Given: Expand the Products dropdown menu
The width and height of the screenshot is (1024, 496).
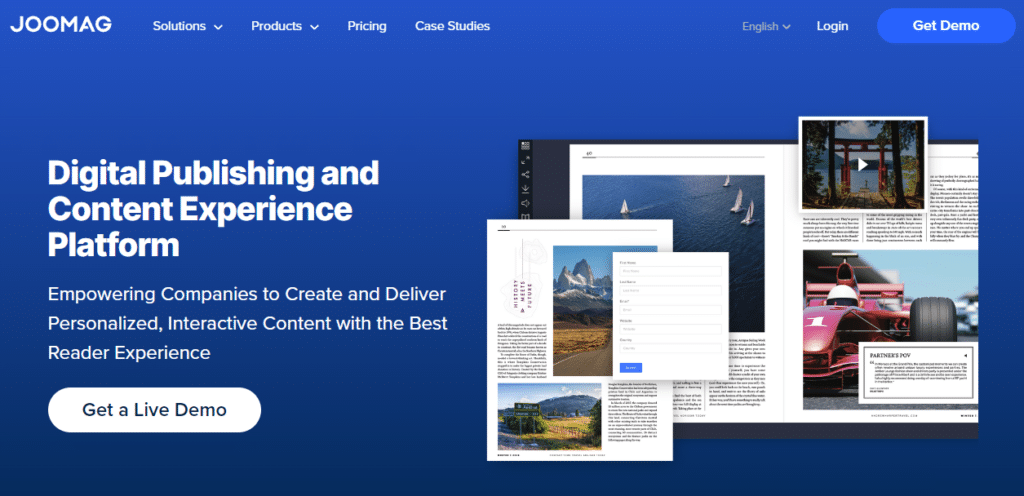Looking at the screenshot, I should pos(285,26).
